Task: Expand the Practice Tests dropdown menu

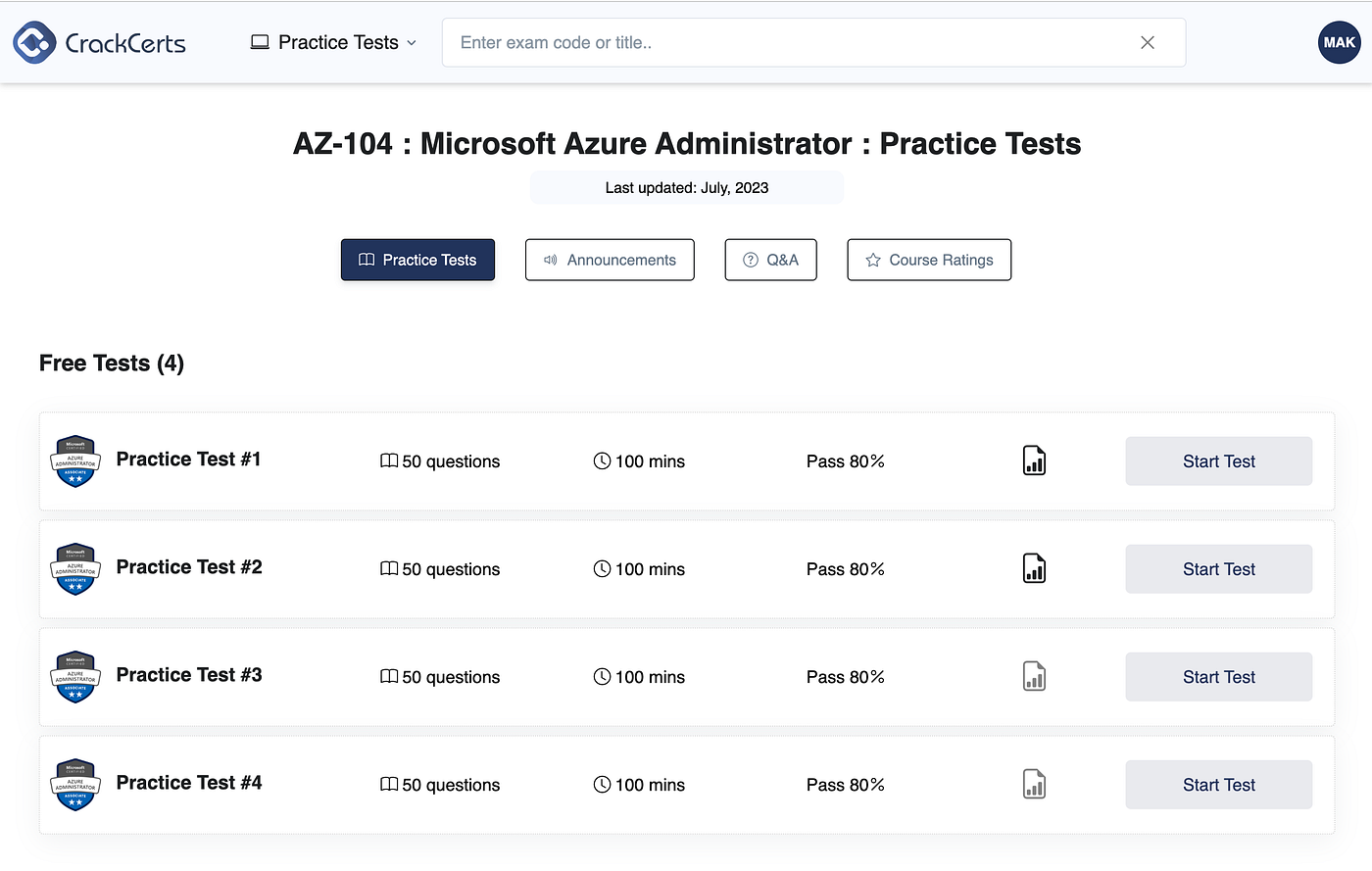Action: 334,42
